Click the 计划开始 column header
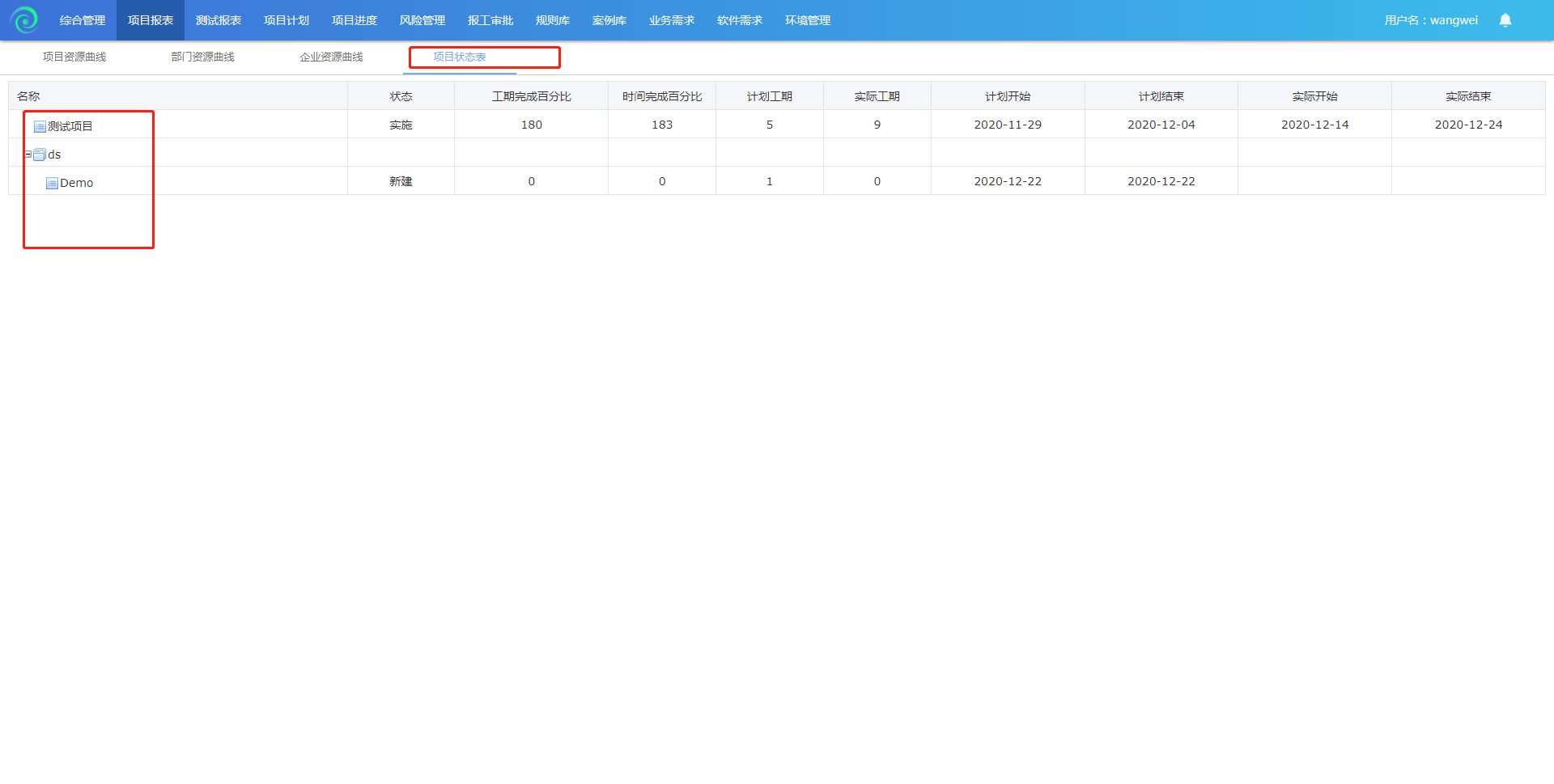This screenshot has height=784, width=1554. coord(1008,96)
